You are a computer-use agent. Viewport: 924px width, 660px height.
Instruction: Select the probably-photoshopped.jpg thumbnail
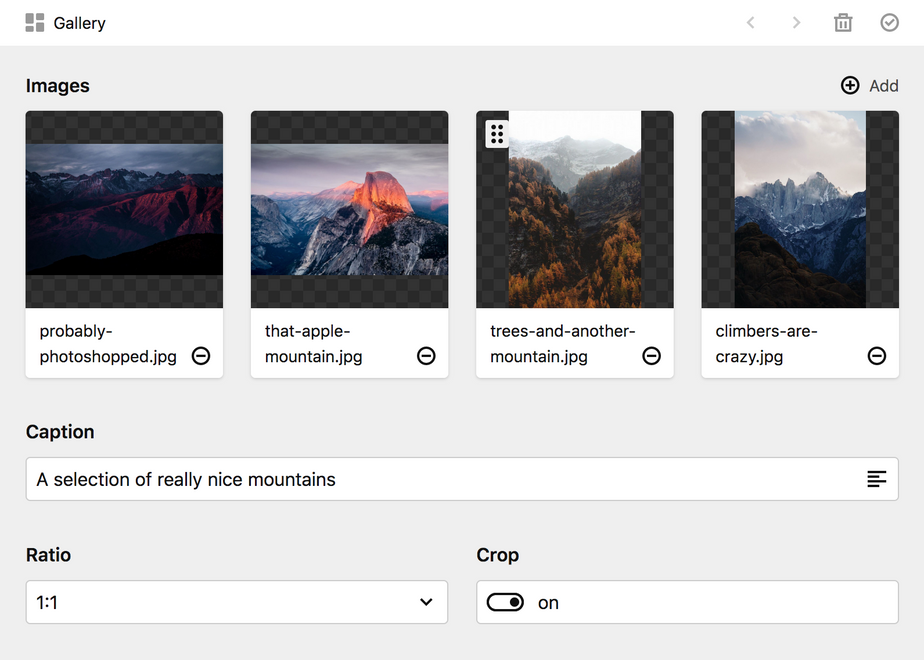click(124, 209)
